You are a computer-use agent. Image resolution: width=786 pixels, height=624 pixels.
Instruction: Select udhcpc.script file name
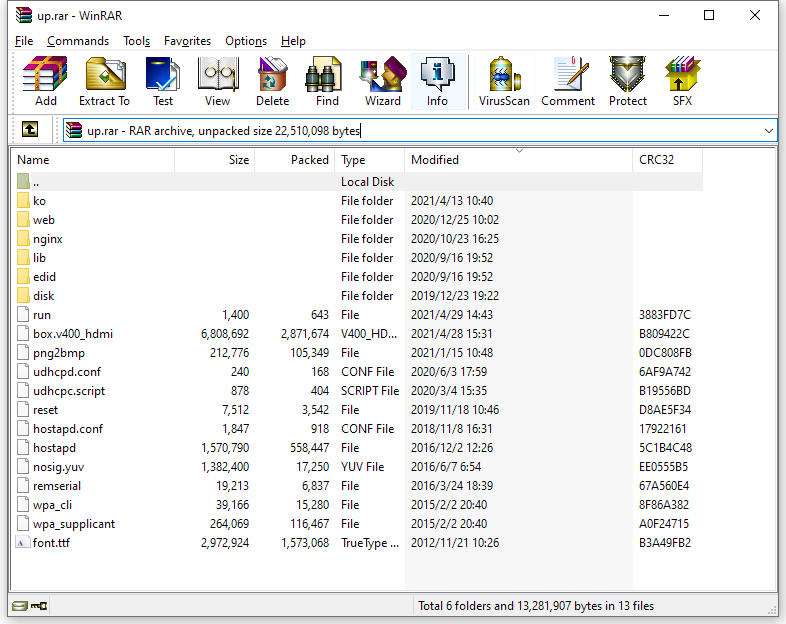point(69,391)
